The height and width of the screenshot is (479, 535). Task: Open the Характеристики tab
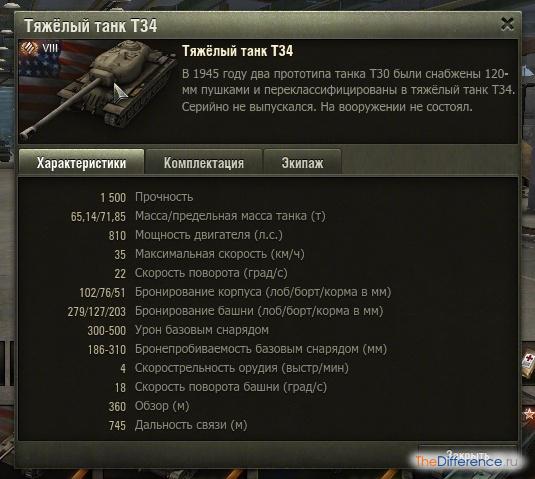pos(81,162)
